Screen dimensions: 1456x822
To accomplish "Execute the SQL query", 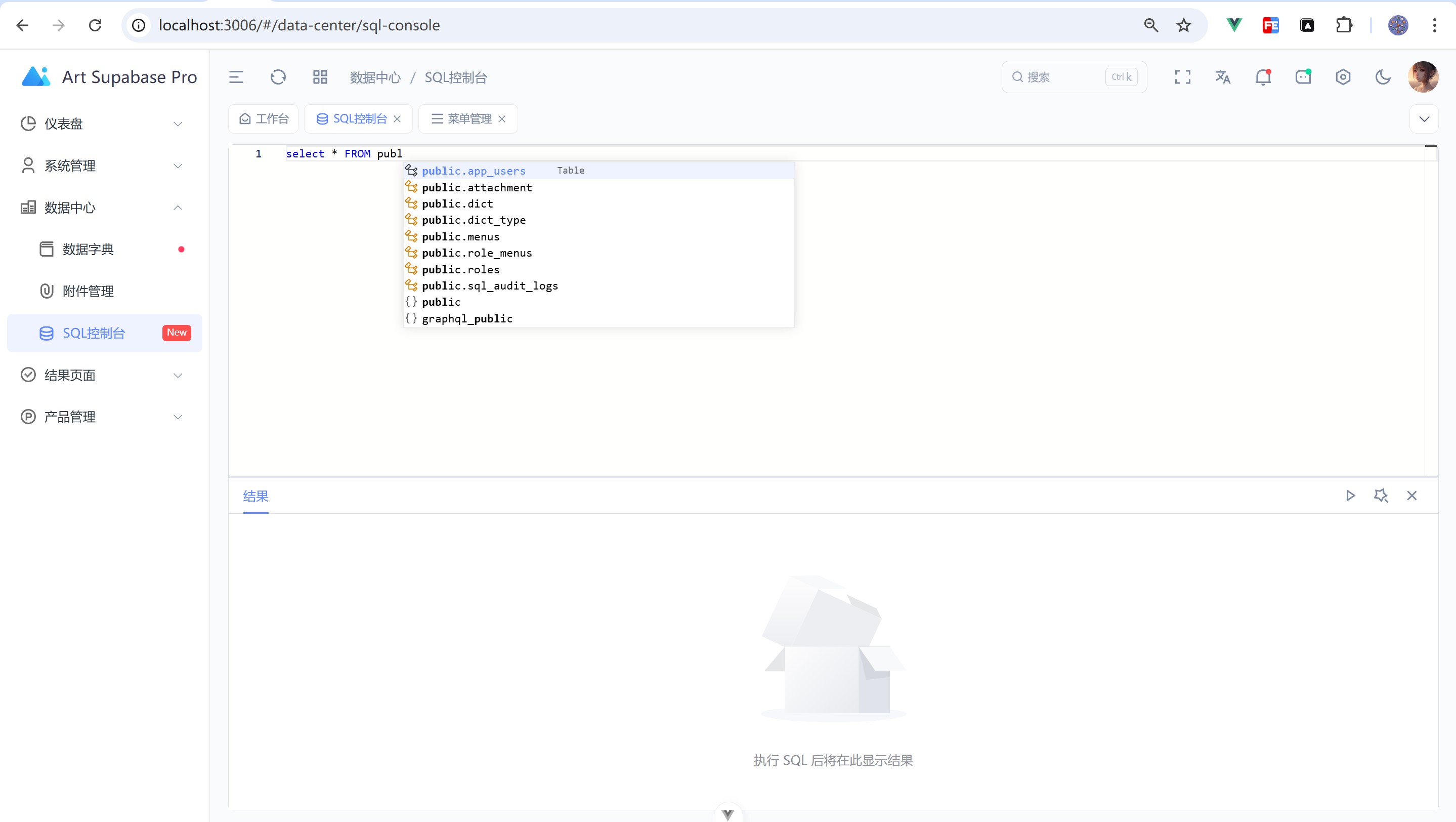I will click(1350, 496).
